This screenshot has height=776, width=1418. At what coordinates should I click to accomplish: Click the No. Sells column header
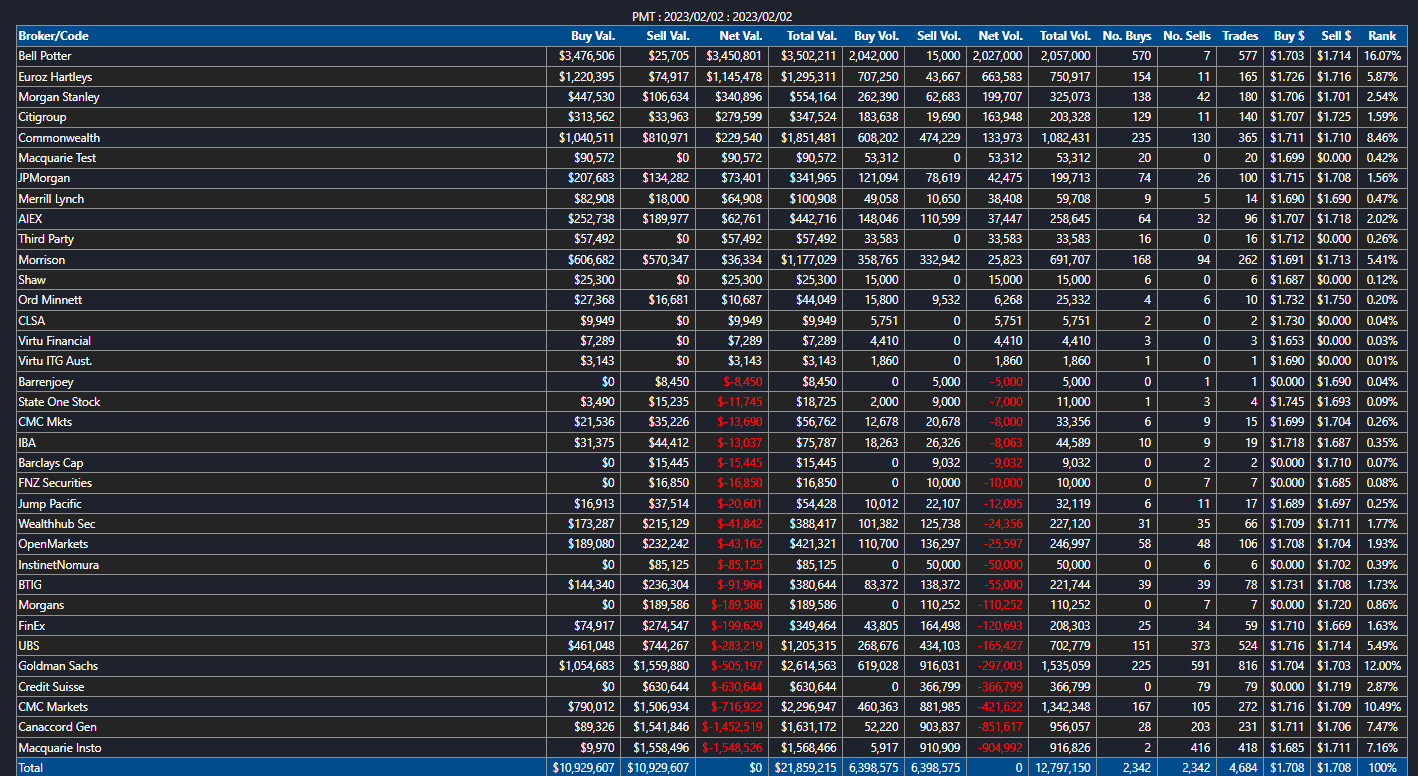coord(1188,36)
